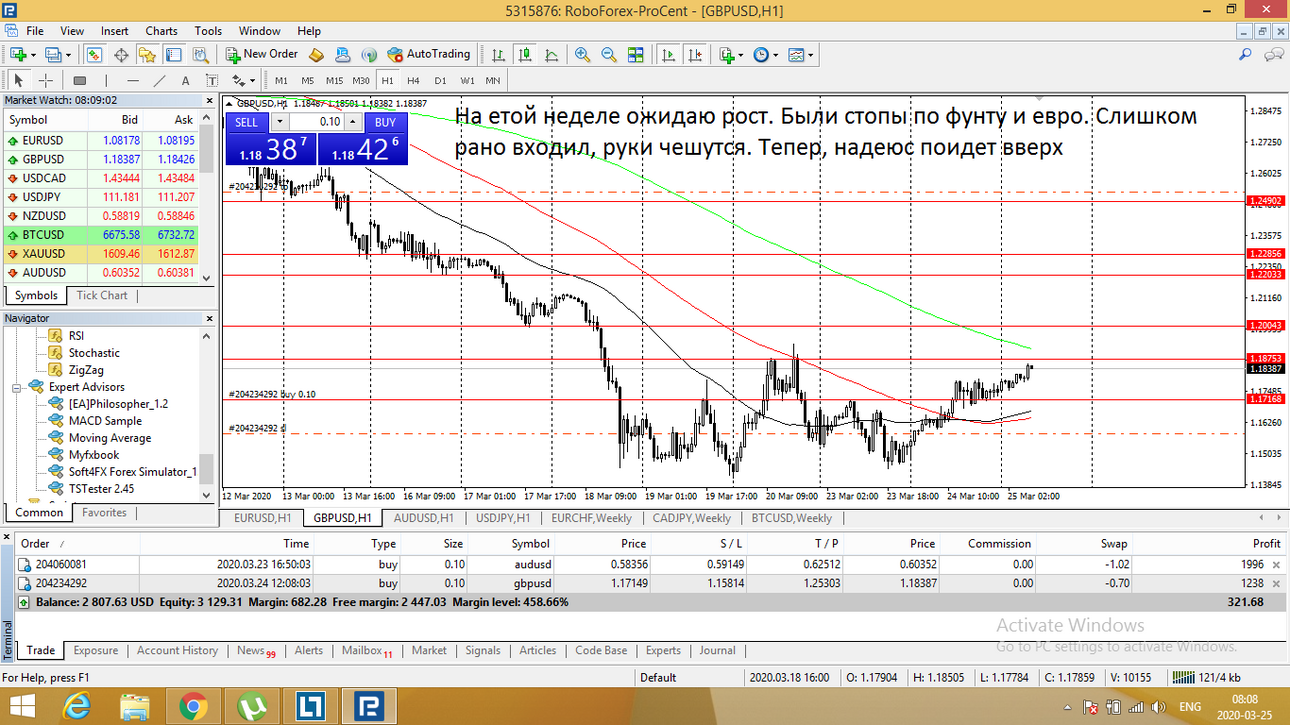Open the signals broadcast icon
1290x725 pixels.
[369, 55]
